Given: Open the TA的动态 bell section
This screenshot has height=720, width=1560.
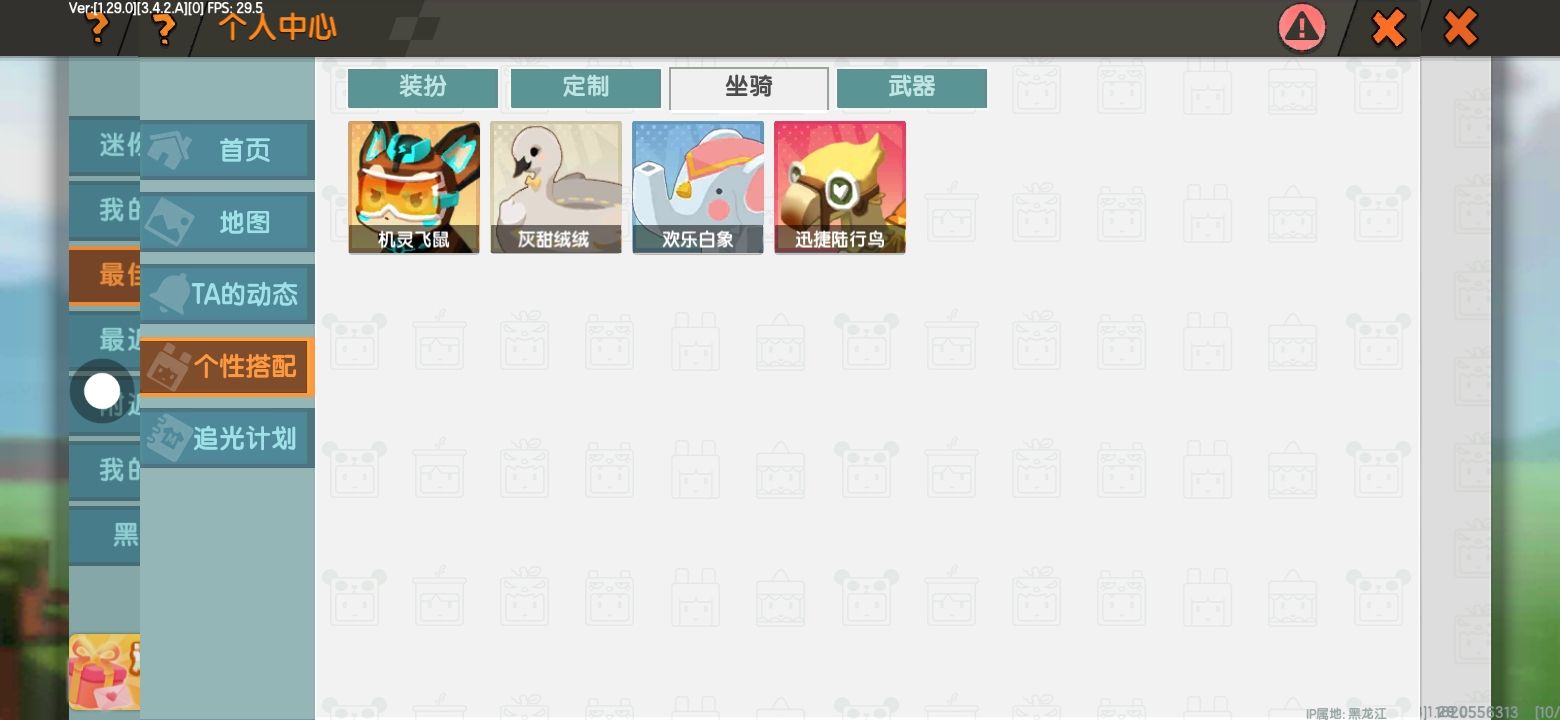Looking at the screenshot, I should [227, 294].
